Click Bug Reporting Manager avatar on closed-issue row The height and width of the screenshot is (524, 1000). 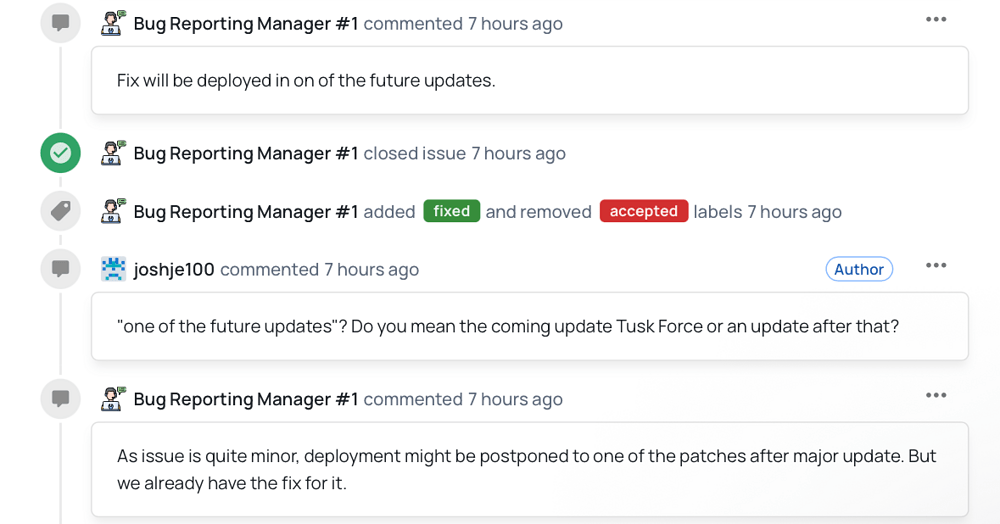tap(114, 153)
